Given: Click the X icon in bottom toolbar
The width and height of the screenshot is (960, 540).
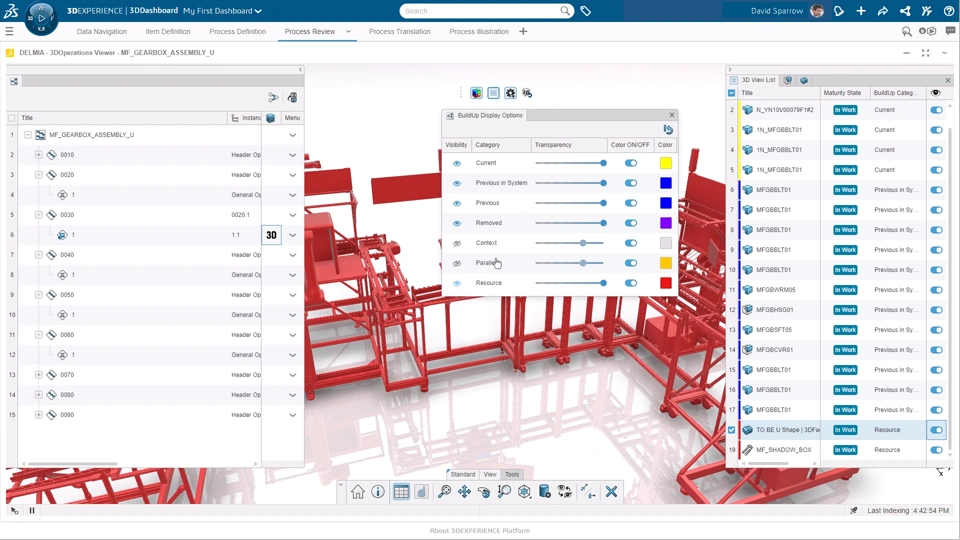Looking at the screenshot, I should 611,492.
